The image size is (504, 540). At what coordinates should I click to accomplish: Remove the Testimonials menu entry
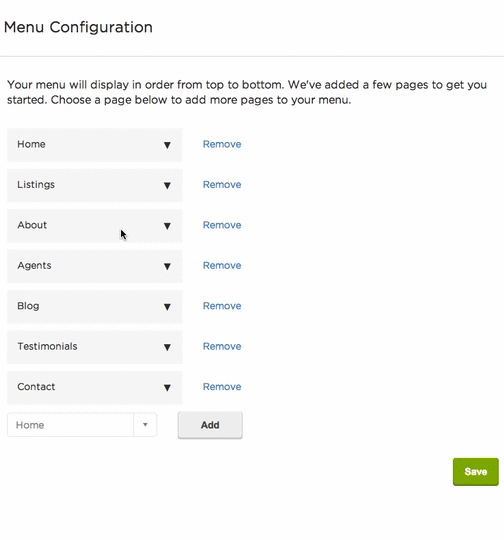[222, 346]
